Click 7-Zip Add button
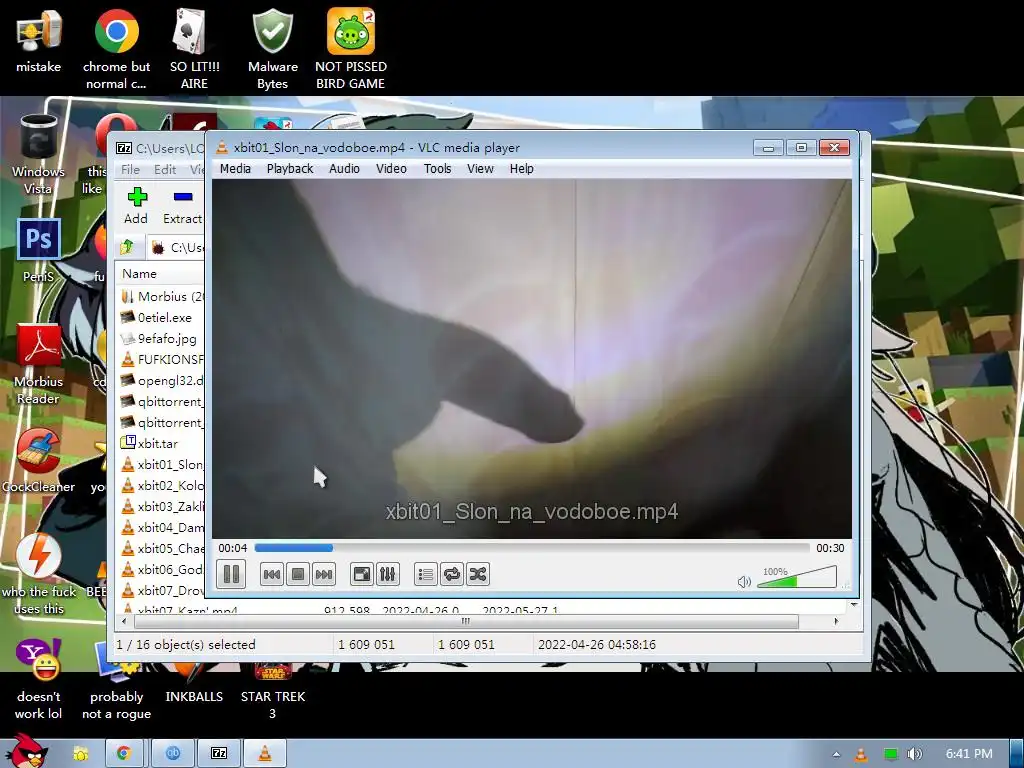The height and width of the screenshot is (768, 1024). coord(136,206)
